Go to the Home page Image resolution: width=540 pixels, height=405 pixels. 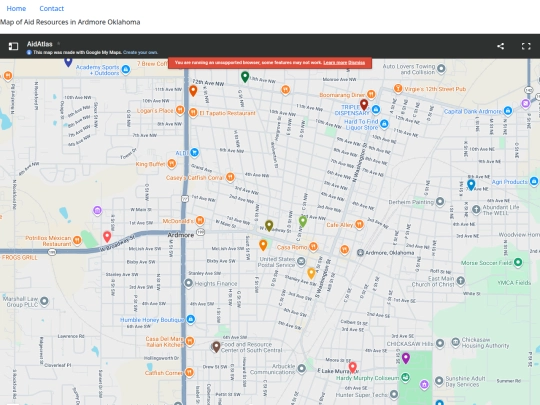(16, 8)
